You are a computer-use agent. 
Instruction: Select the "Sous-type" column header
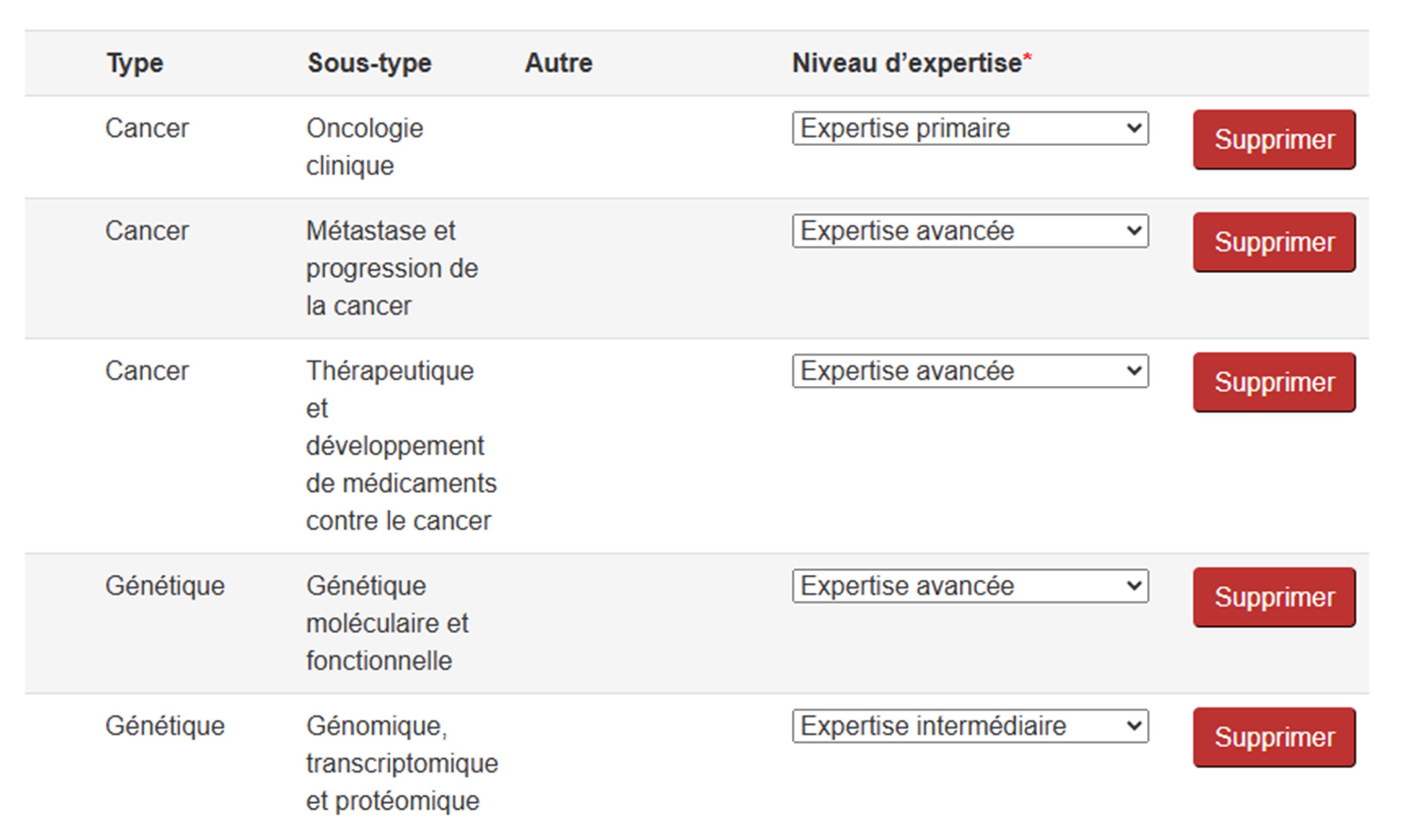(369, 63)
